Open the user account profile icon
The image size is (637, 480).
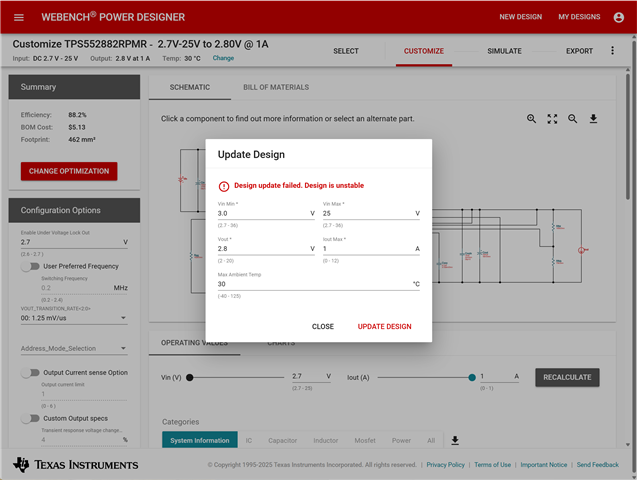click(618, 17)
